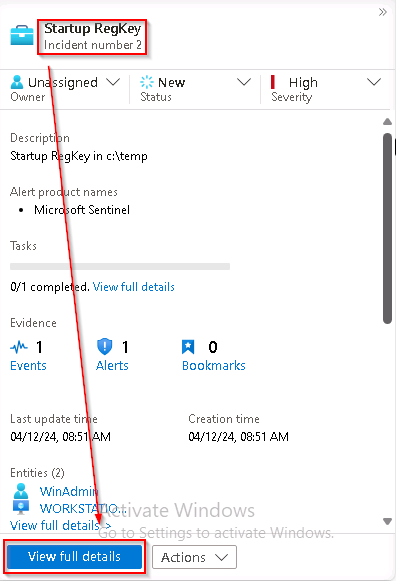Open the WinAdmin entity link
Image resolution: width=396 pixels, height=581 pixels.
pyautogui.click(x=69, y=491)
